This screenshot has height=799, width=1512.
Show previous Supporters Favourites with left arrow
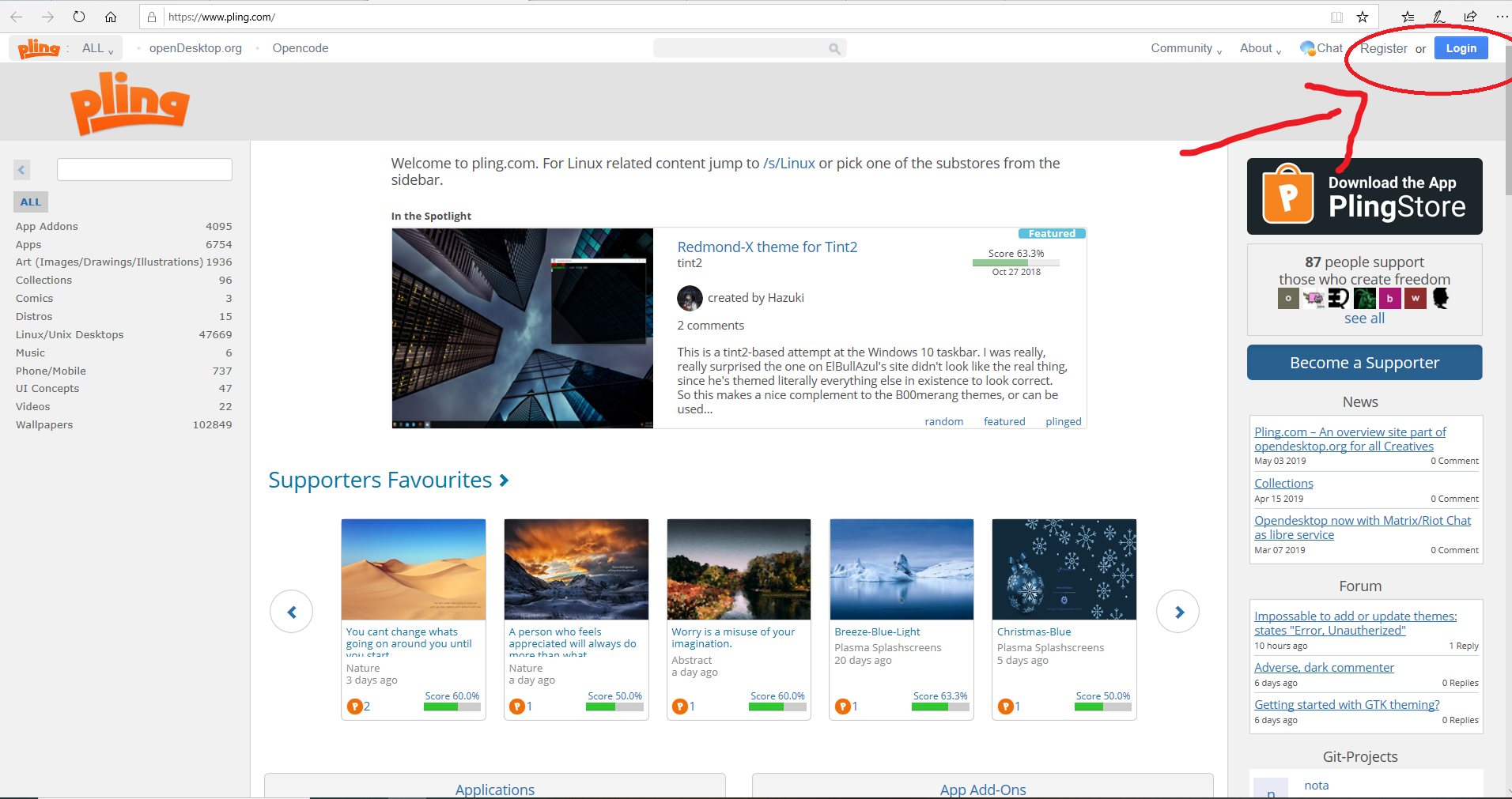tap(291, 612)
